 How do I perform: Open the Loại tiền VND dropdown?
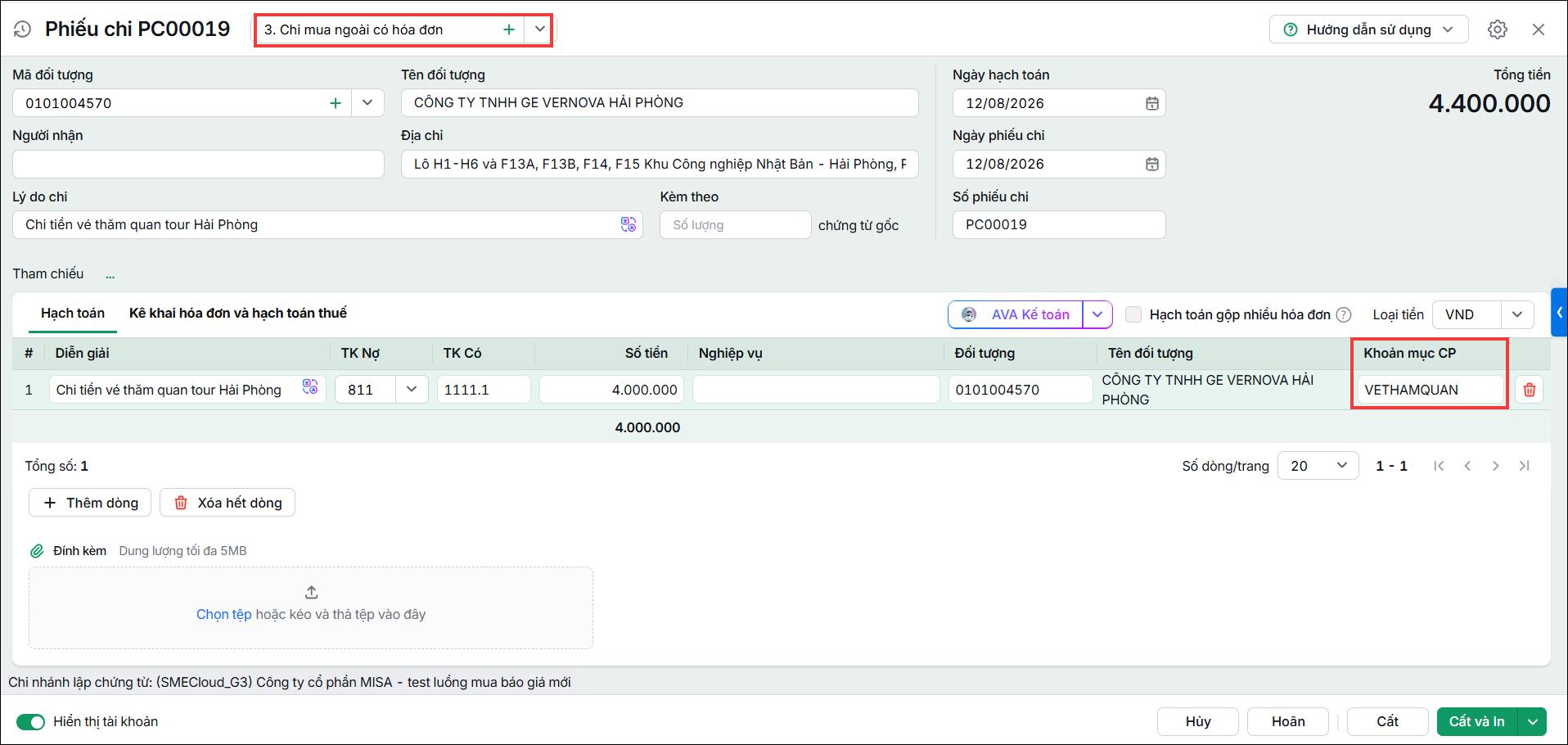tap(1516, 314)
